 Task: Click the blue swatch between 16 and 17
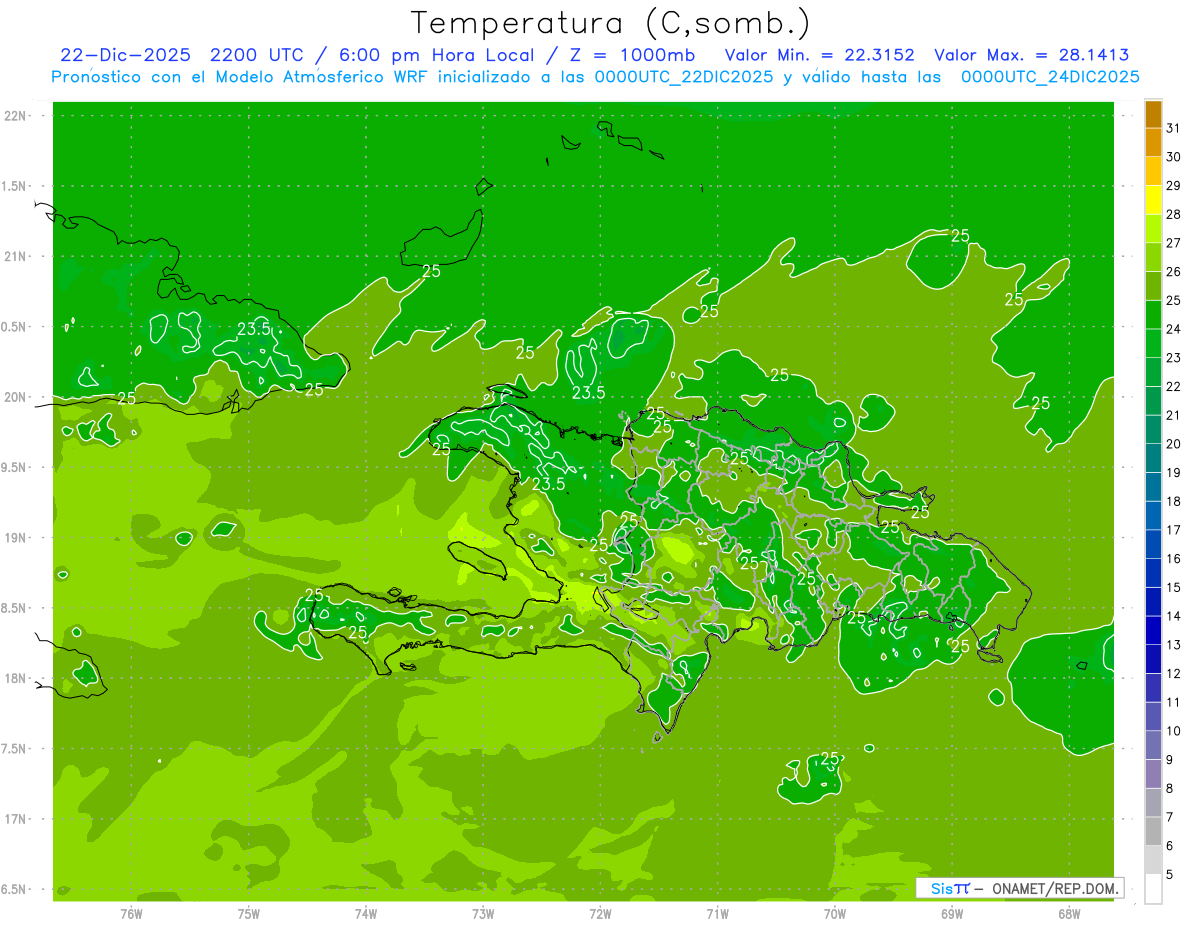[x=1153, y=544]
